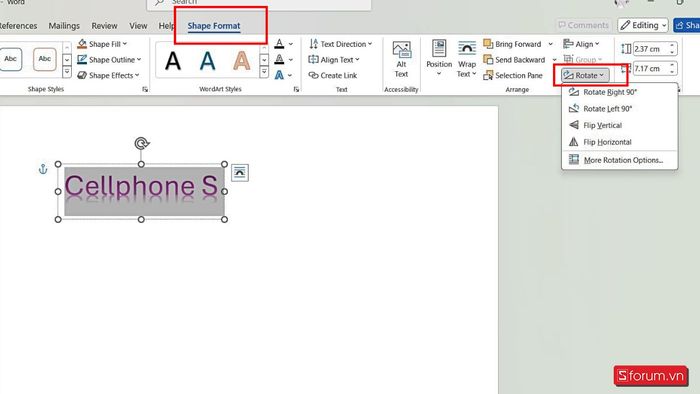Image resolution: width=700 pixels, height=394 pixels.
Task: Open the Align menu
Action: pyautogui.click(x=581, y=44)
